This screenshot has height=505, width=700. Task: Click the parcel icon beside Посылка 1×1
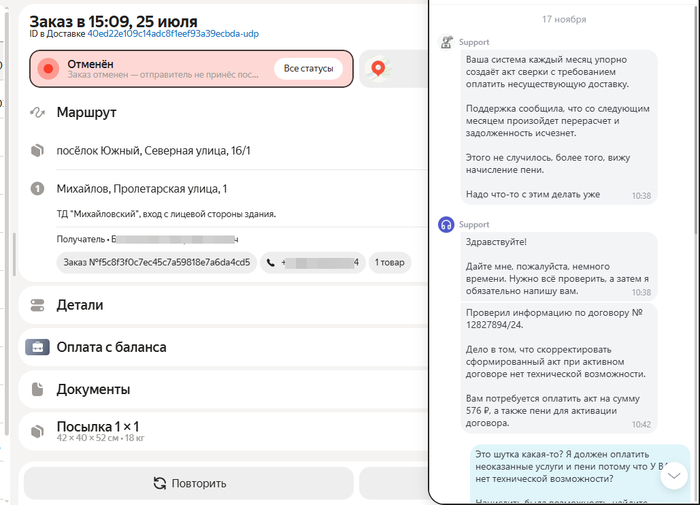[x=38, y=431]
